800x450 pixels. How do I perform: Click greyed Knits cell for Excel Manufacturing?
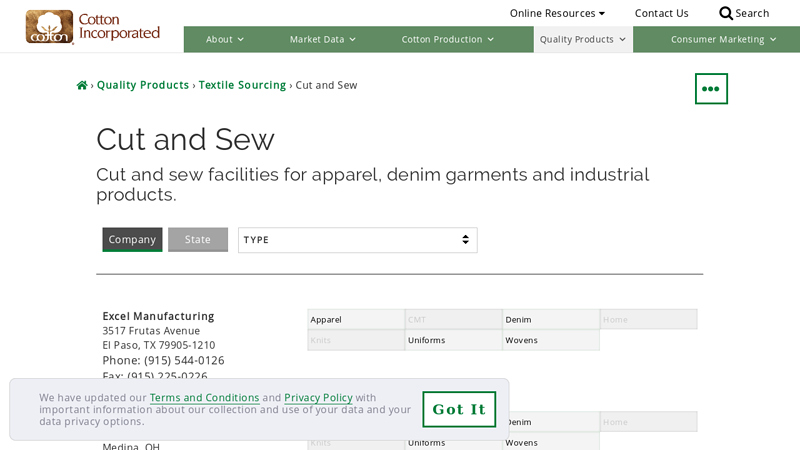tap(356, 340)
